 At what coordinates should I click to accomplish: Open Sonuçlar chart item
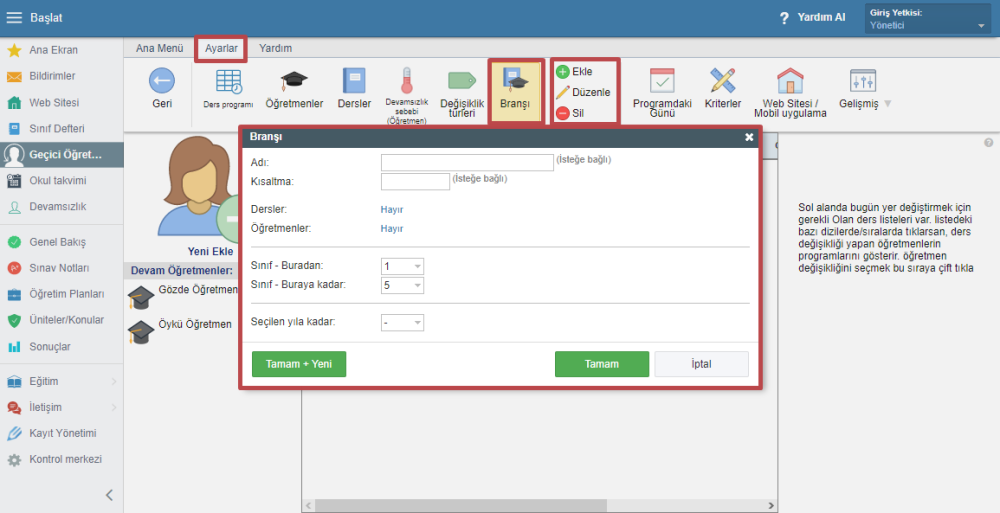coord(61,346)
